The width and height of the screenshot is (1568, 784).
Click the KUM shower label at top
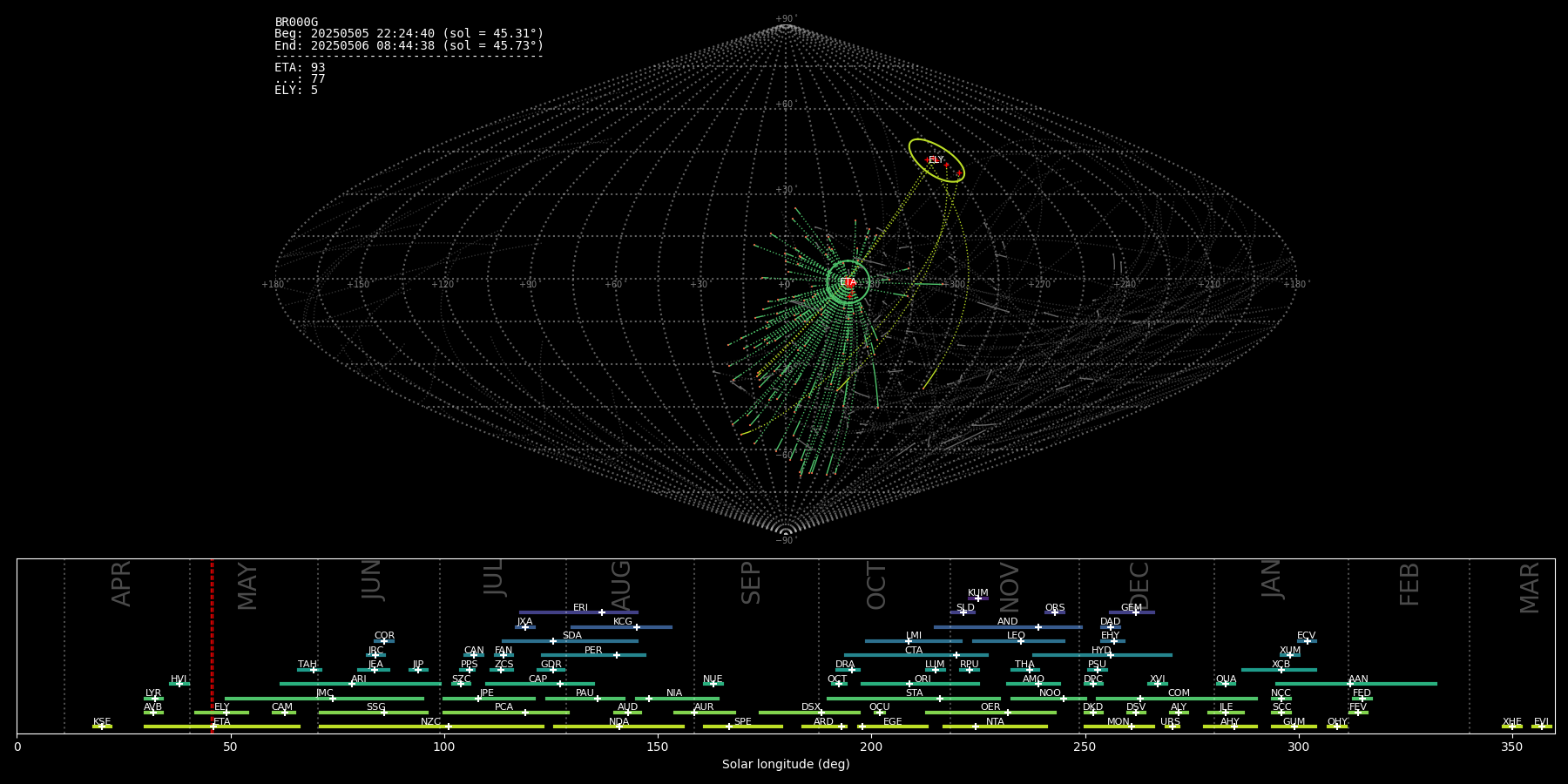click(x=977, y=593)
